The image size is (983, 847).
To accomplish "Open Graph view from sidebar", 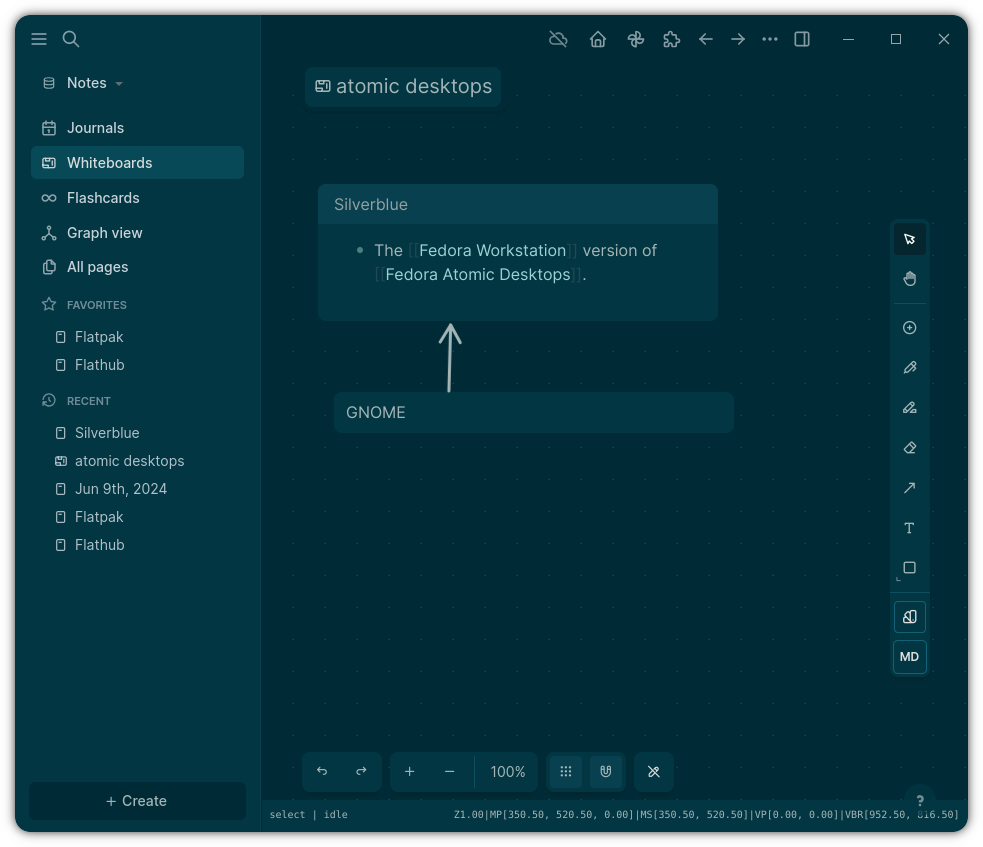I will [x=104, y=233].
